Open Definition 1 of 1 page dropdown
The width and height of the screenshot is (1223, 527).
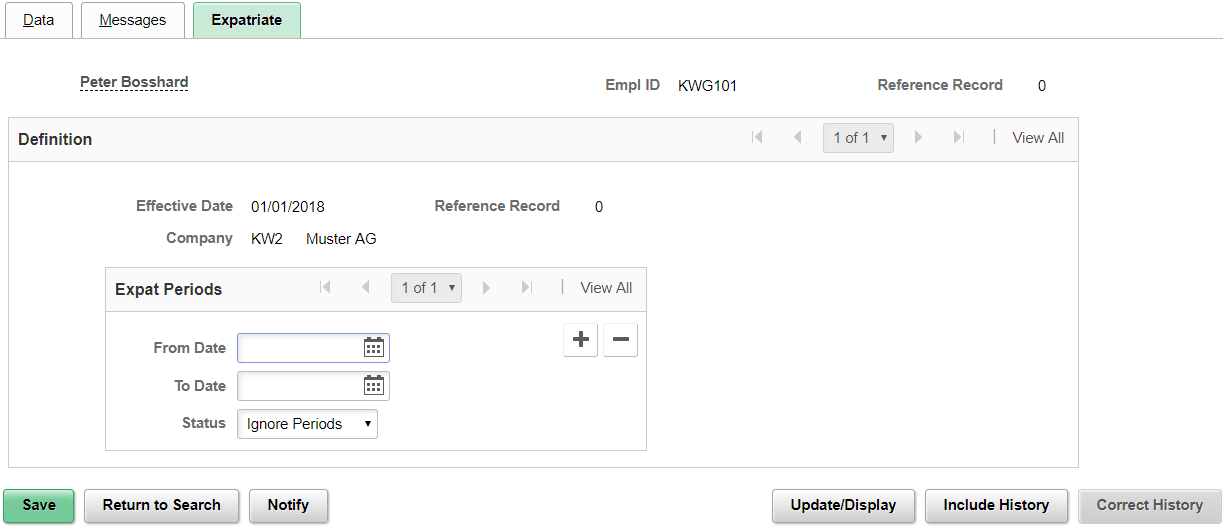858,138
